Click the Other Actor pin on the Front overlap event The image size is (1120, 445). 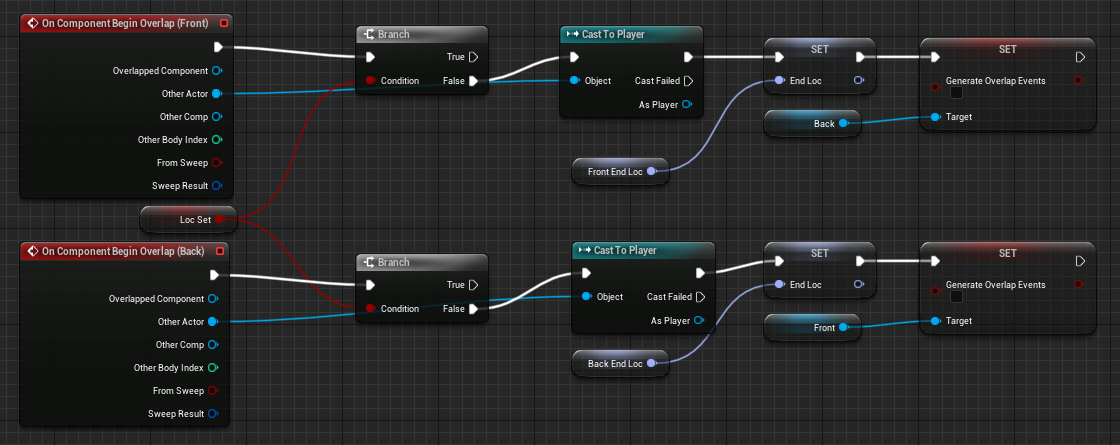click(217, 94)
